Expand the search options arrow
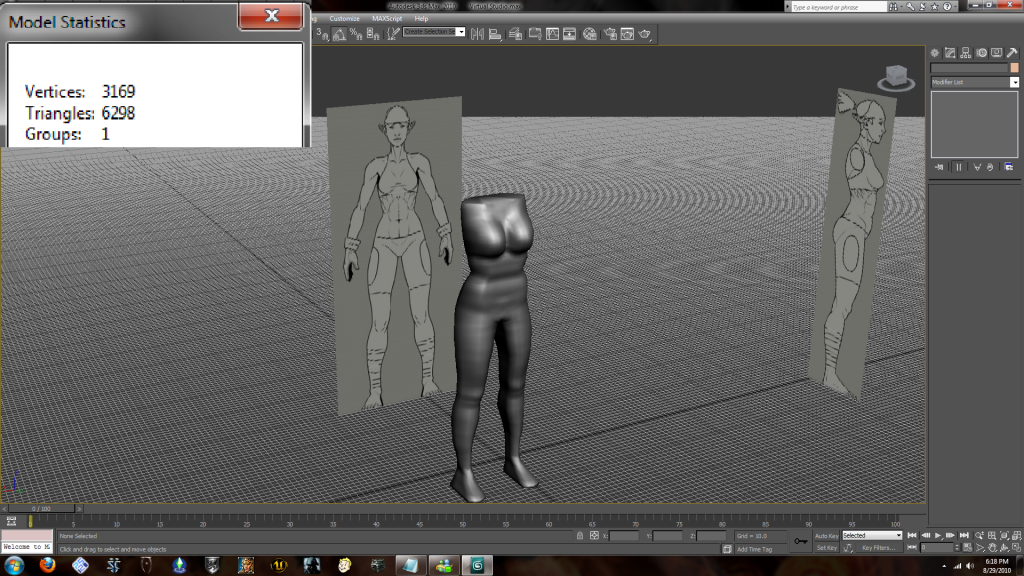Image resolution: width=1024 pixels, height=576 pixels. pyautogui.click(x=901, y=7)
